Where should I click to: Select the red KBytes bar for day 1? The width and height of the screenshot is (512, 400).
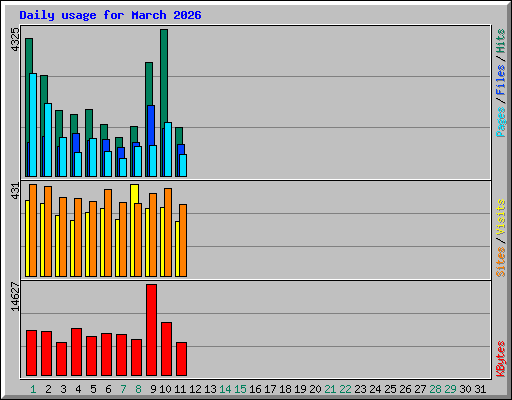tap(31, 353)
